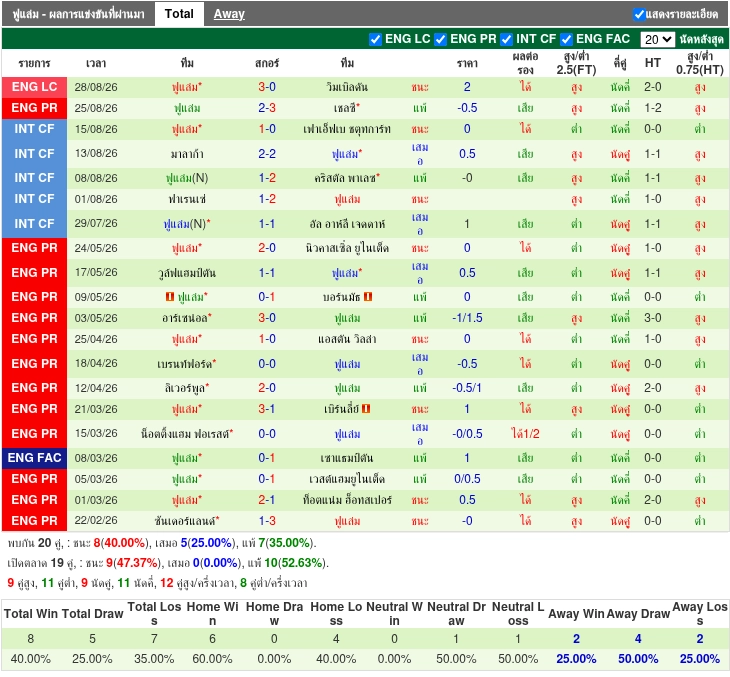Click the 3-0 score on 28/08/26
This screenshot has width=730, height=677.
click(x=267, y=87)
